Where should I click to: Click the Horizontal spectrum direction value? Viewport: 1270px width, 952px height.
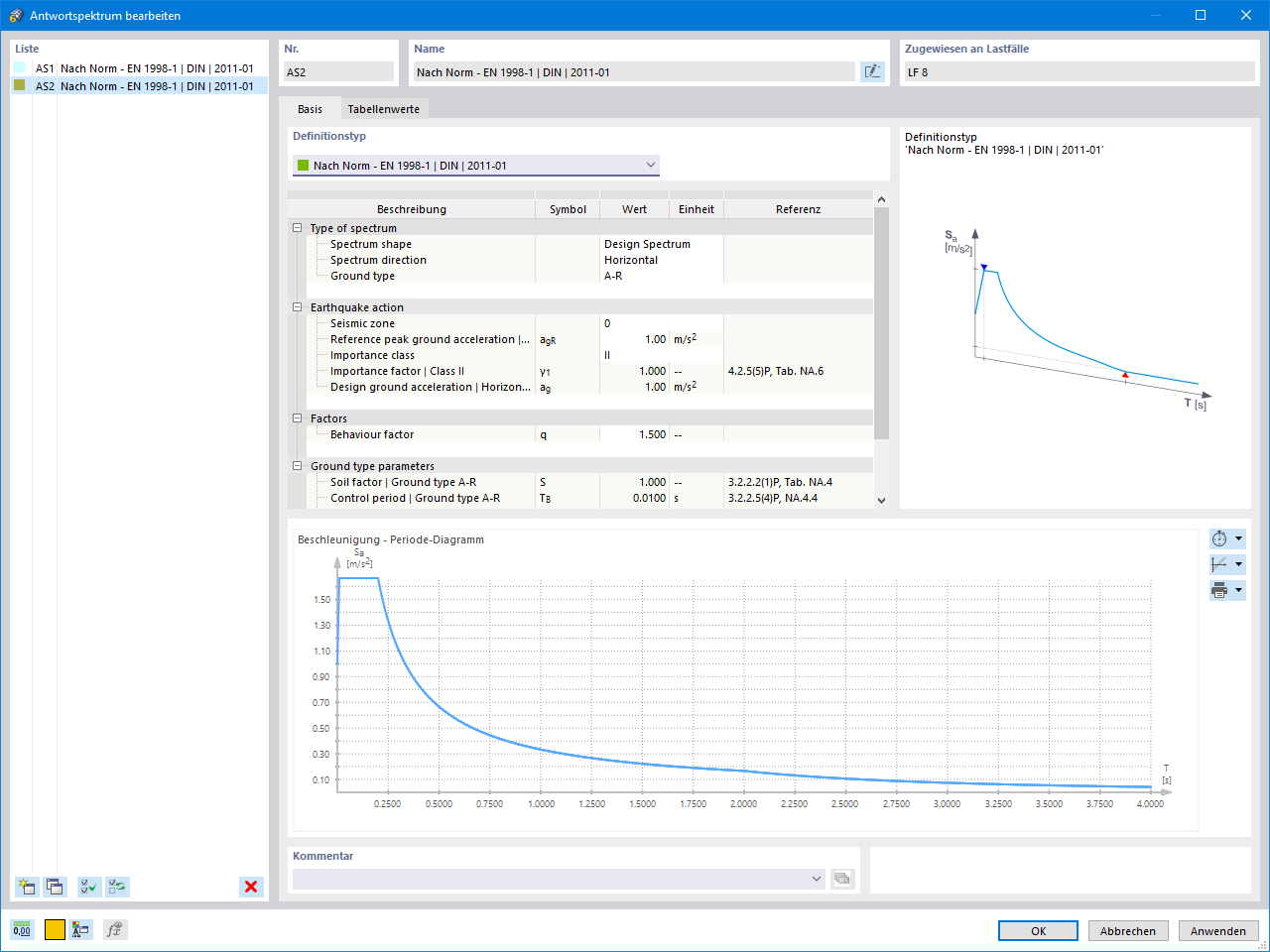(x=661, y=260)
